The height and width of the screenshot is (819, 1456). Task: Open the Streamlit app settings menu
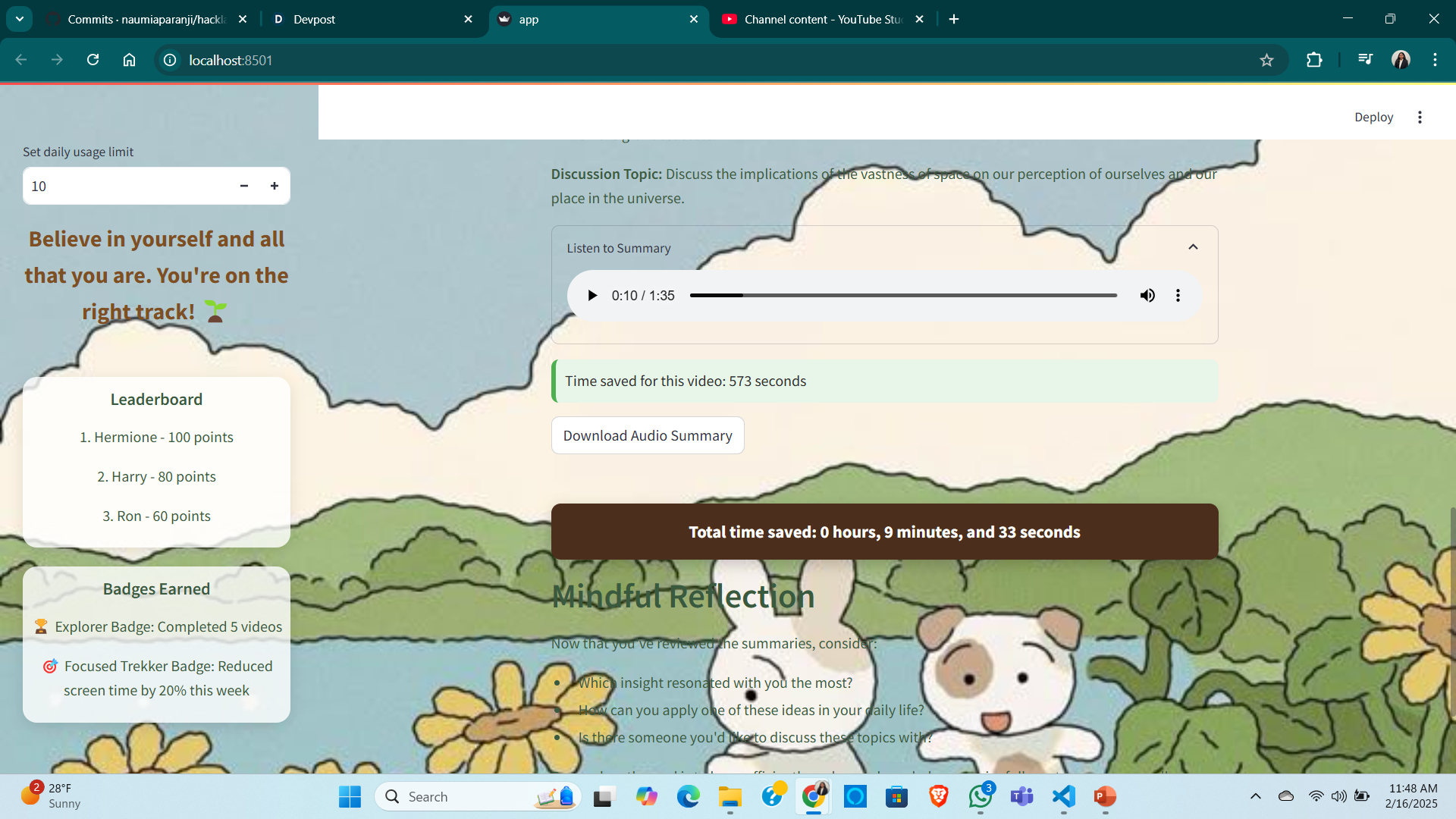[x=1420, y=117]
